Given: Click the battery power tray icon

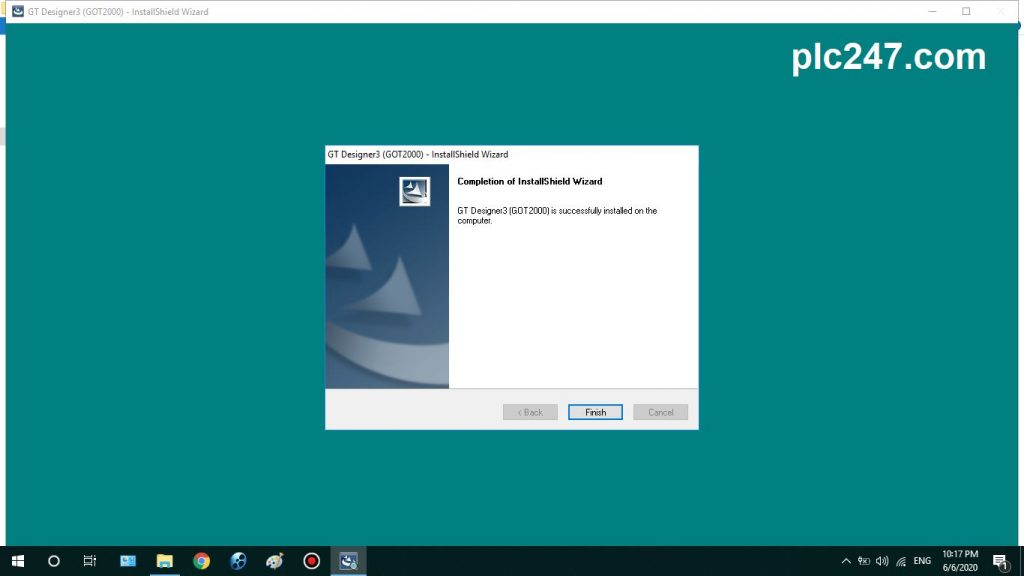Looking at the screenshot, I should pos(863,561).
